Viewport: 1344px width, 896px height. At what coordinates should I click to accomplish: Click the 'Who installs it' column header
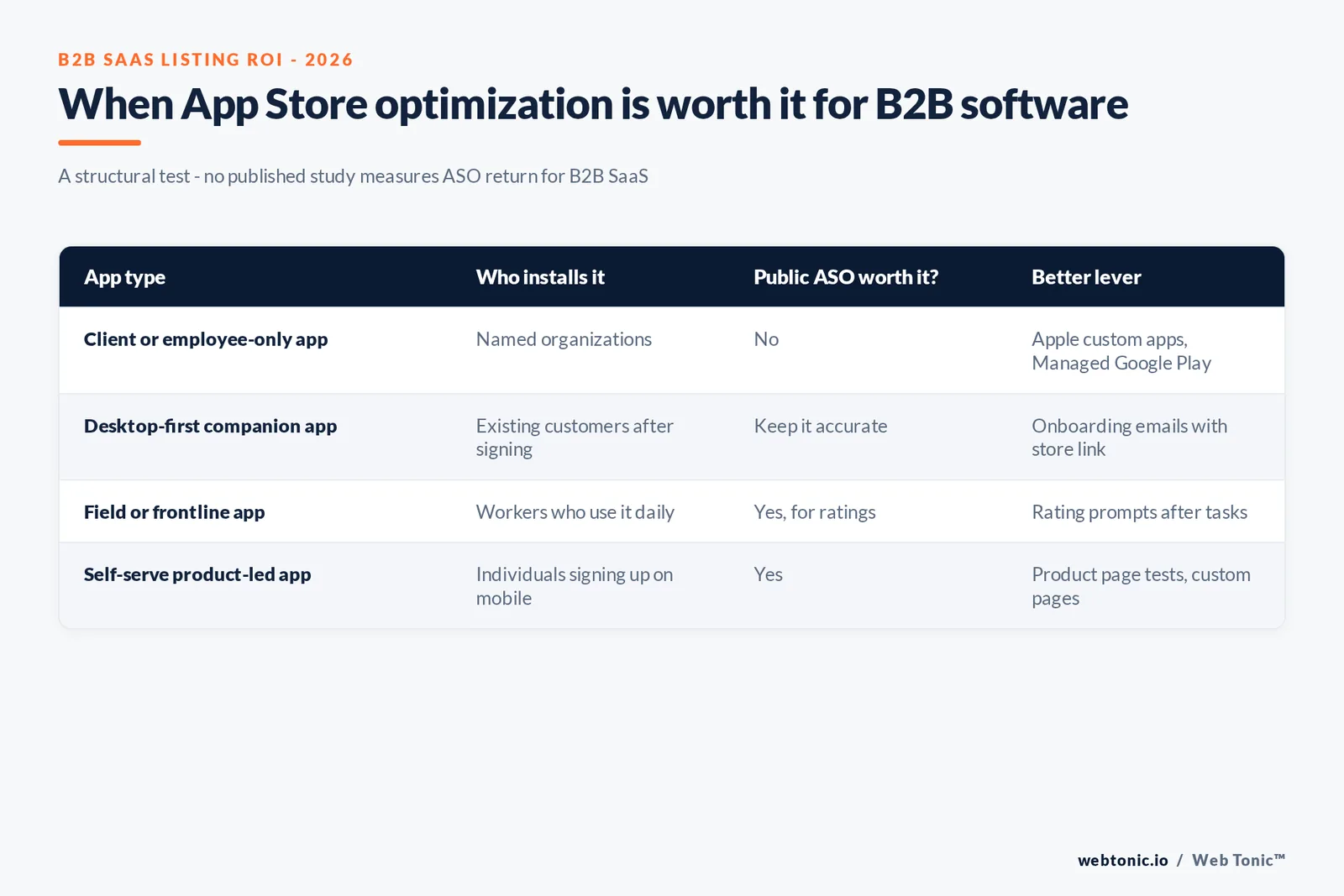coord(540,277)
